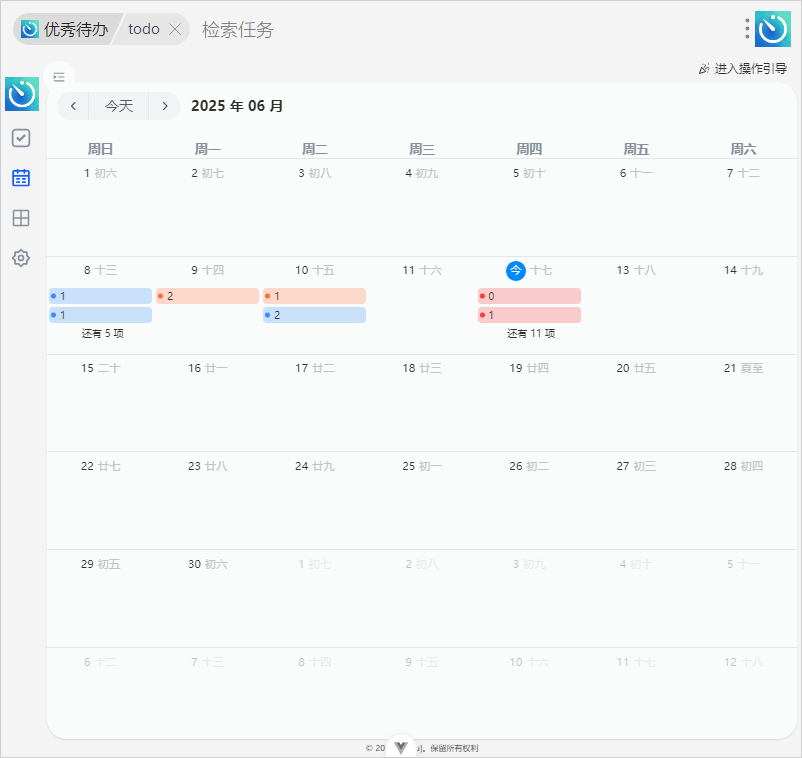Show 还有 5 项 on June 8
This screenshot has height=758, width=802.
pos(102,333)
